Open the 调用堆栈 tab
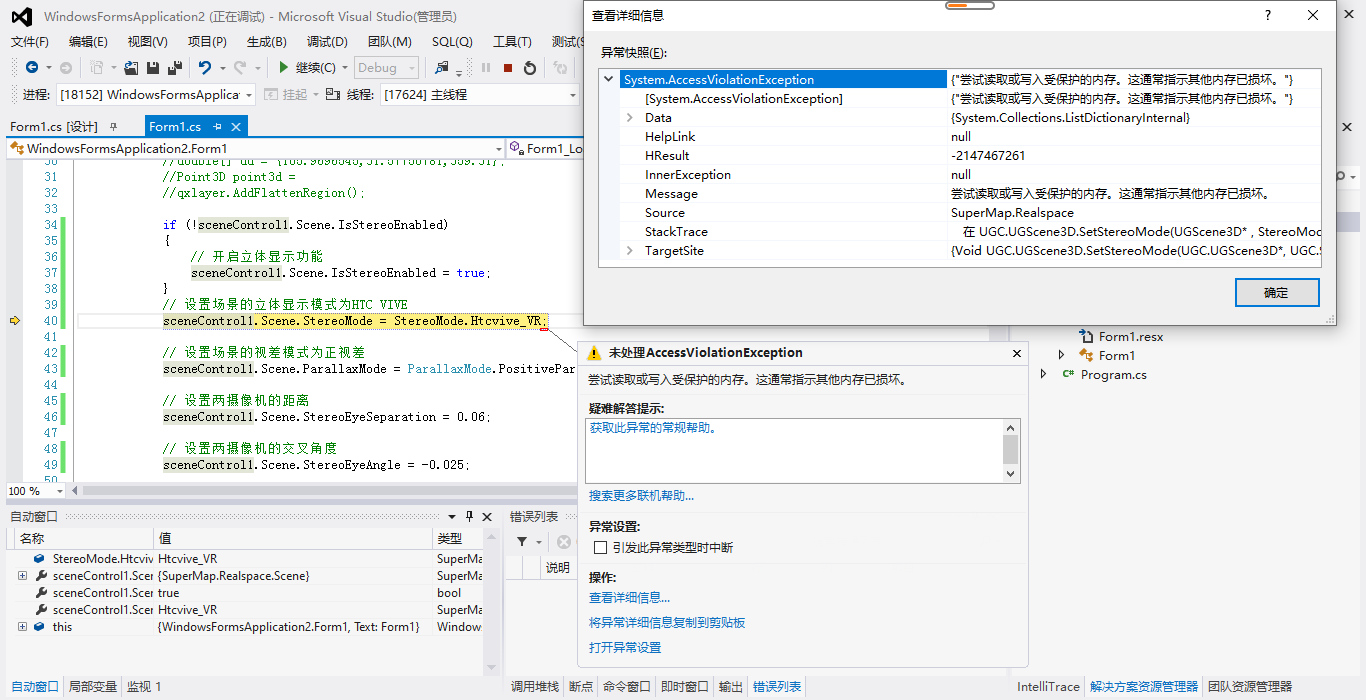1366x700 pixels. (535, 687)
